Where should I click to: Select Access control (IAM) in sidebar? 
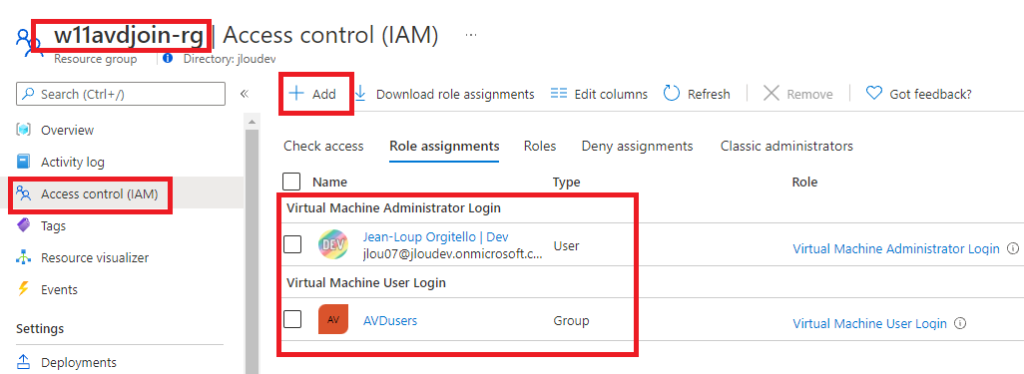coord(99,194)
